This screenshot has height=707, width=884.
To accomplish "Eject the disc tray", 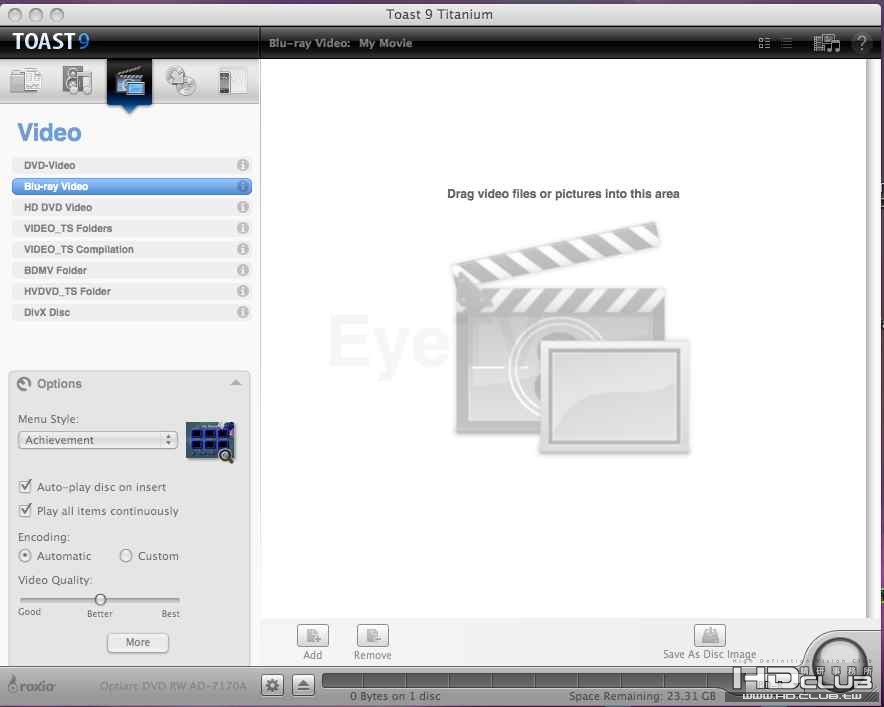I will (303, 686).
